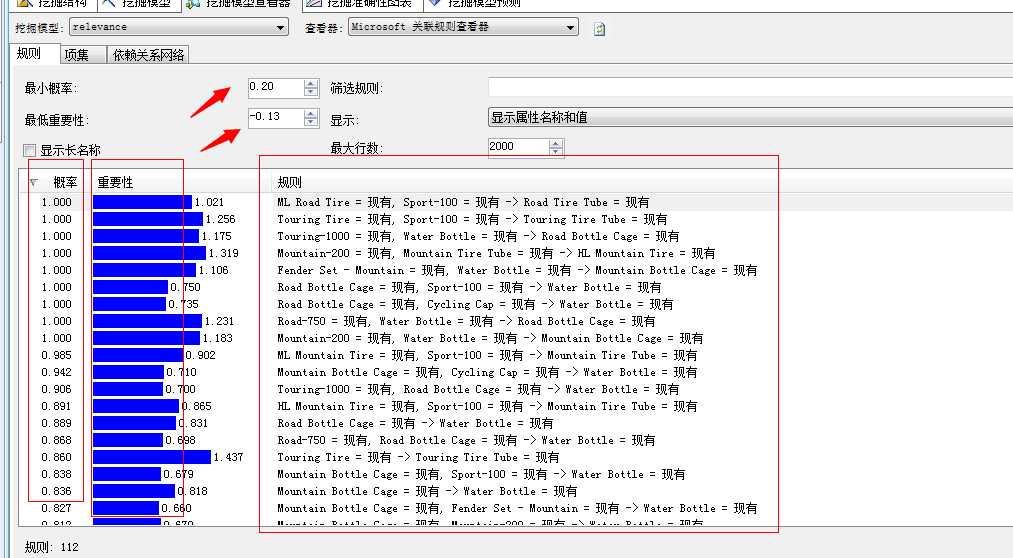Switch to the 依赖关系网络 tab
Image resolution: width=1013 pixels, height=558 pixels.
149,55
